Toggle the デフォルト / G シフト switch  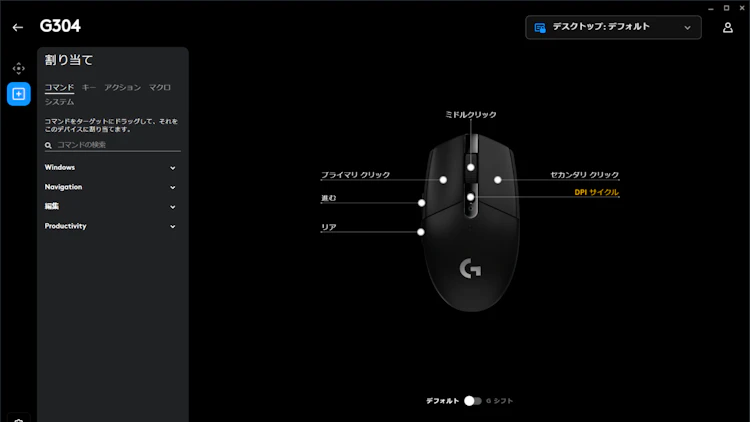pyautogui.click(x=473, y=401)
